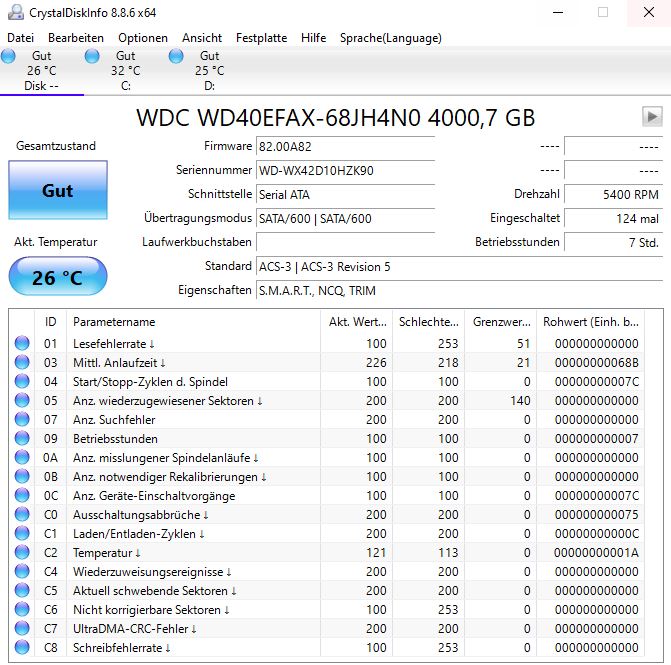Select the Disk -- drive tab at 26 °C
The height and width of the screenshot is (665, 671).
[x=42, y=71]
